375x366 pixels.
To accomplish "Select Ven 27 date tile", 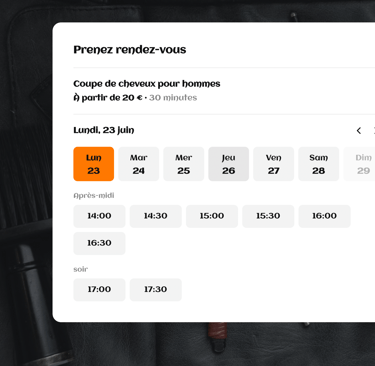I will pos(274,164).
